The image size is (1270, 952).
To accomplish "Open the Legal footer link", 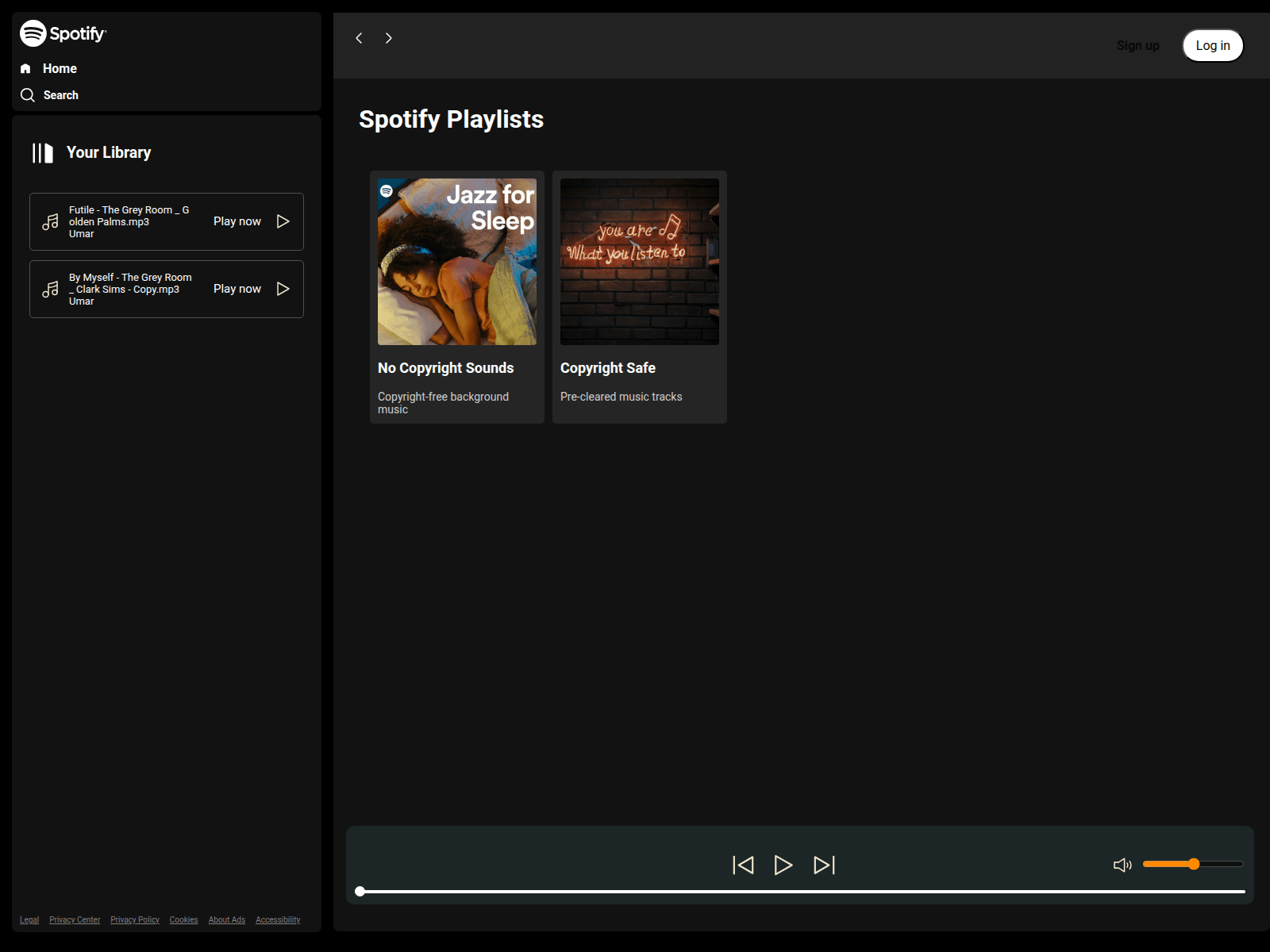I will (29, 920).
